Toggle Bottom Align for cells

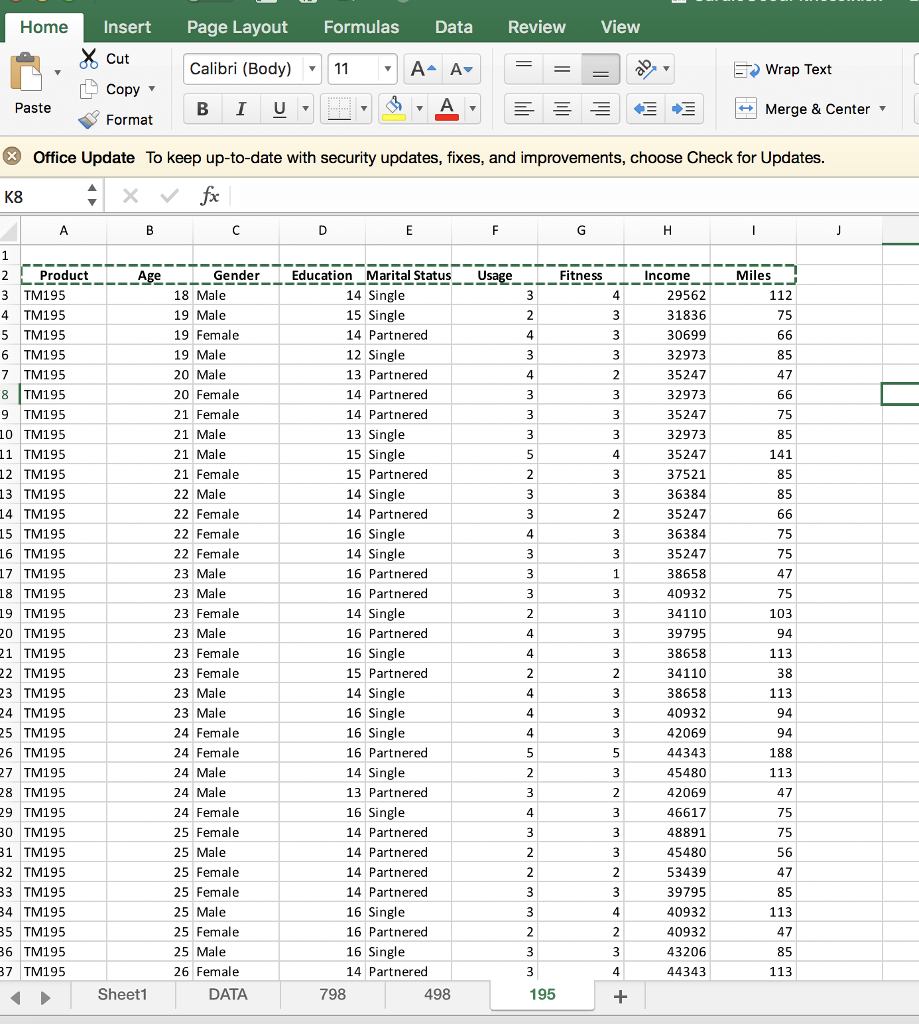601,69
